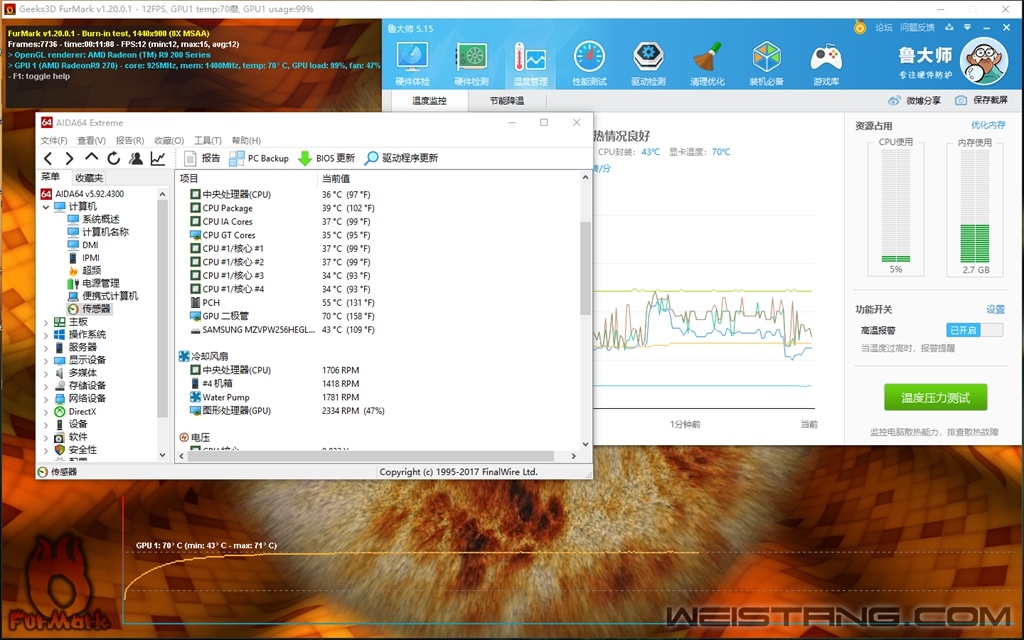This screenshot has width=1024, height=640.
Task: Open 工具(T) menu in AIDA64
Action: [x=208, y=140]
